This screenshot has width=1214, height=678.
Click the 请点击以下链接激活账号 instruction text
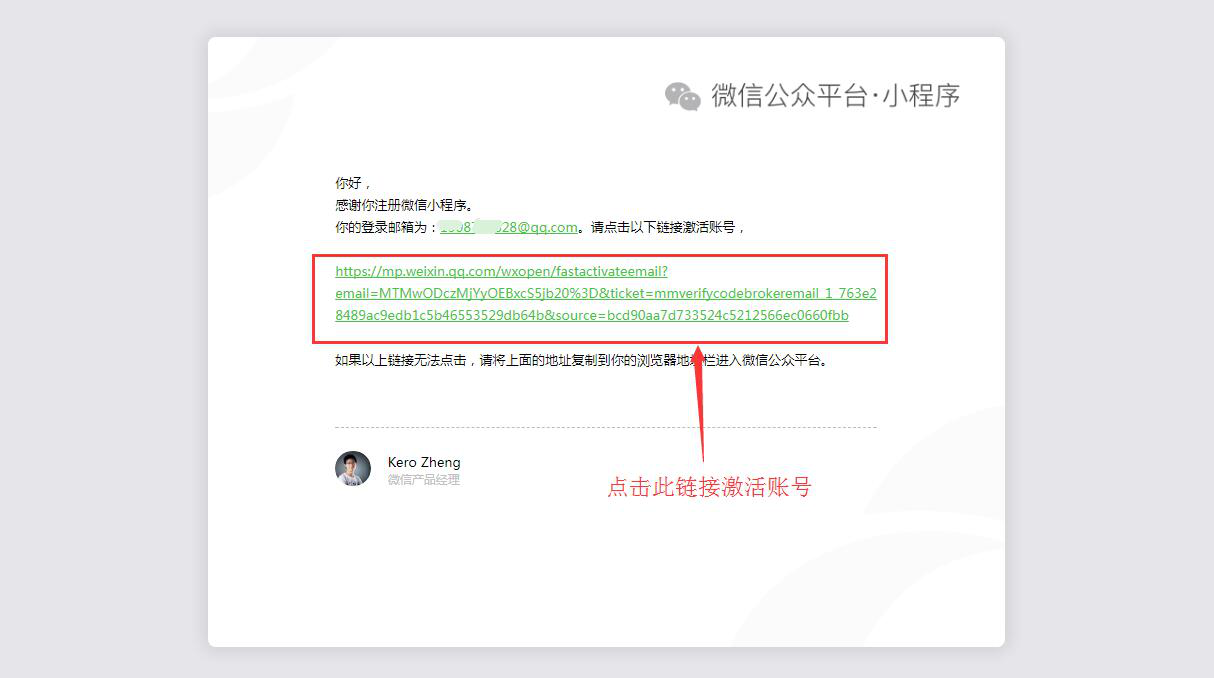[x=668, y=227]
